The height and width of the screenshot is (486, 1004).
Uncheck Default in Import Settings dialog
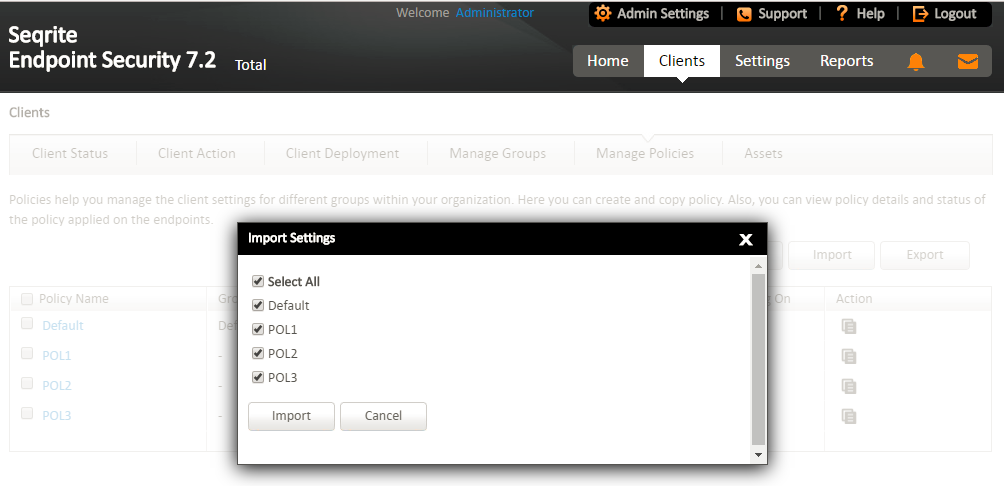tap(258, 305)
